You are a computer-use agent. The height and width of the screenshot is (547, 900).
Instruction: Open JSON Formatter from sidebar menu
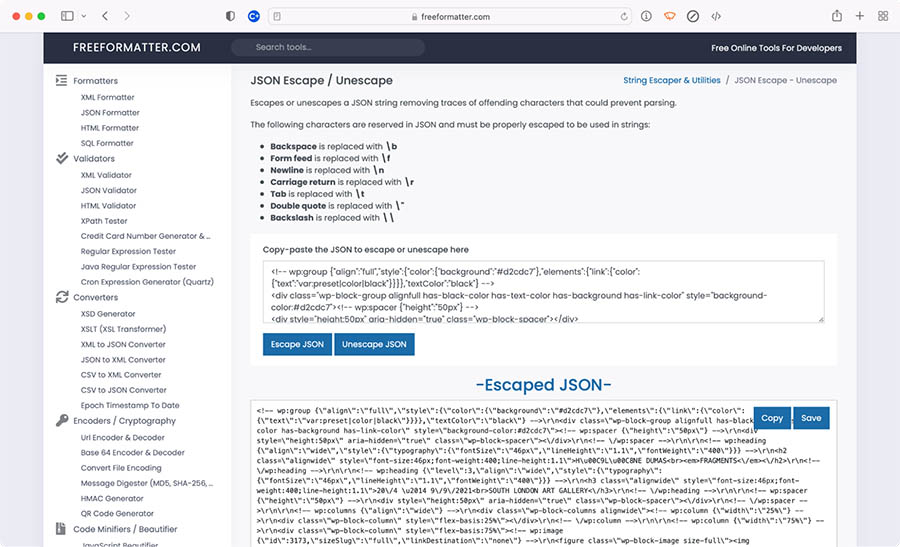pos(110,113)
